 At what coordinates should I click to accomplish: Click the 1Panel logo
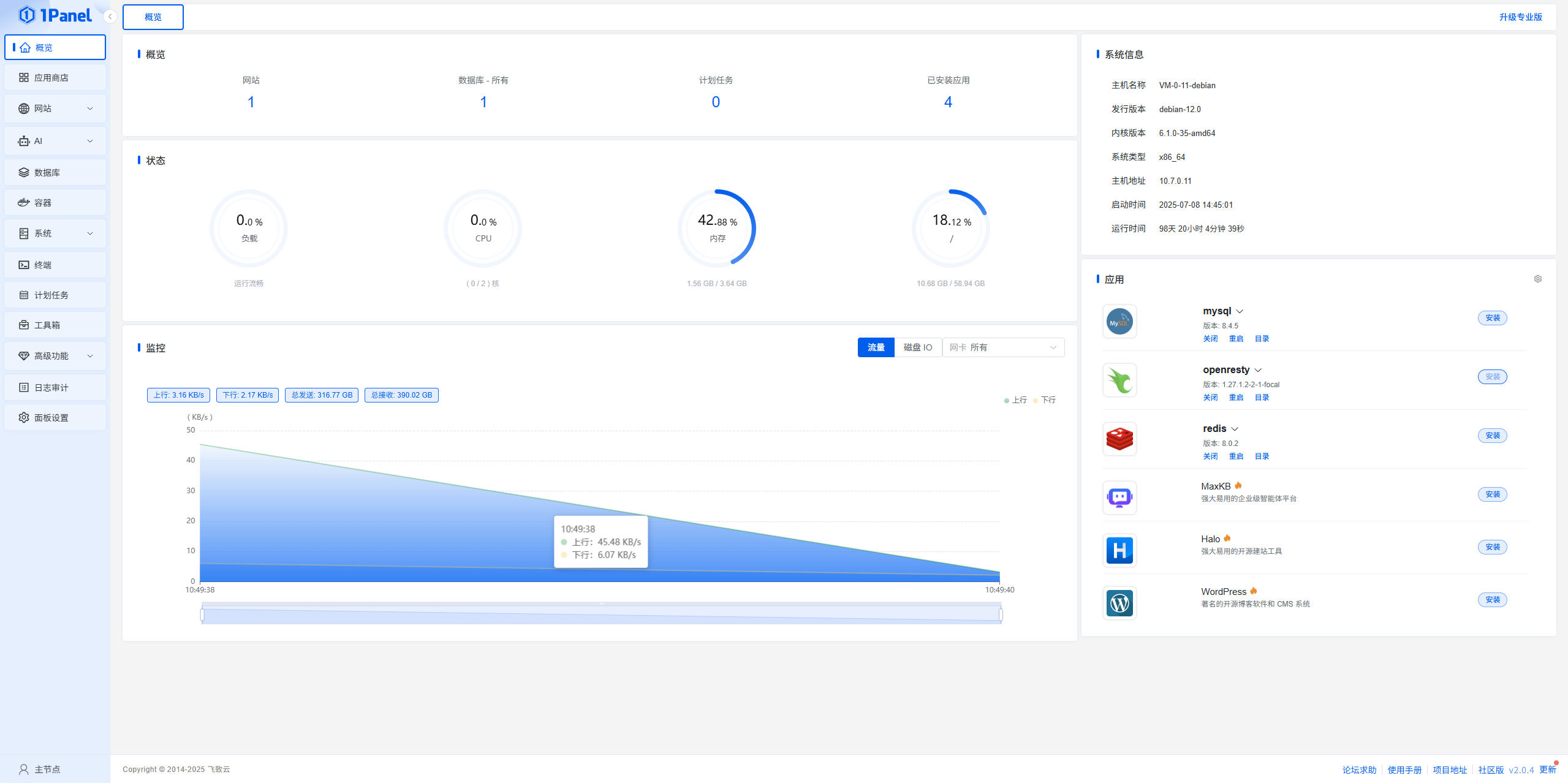[x=55, y=15]
